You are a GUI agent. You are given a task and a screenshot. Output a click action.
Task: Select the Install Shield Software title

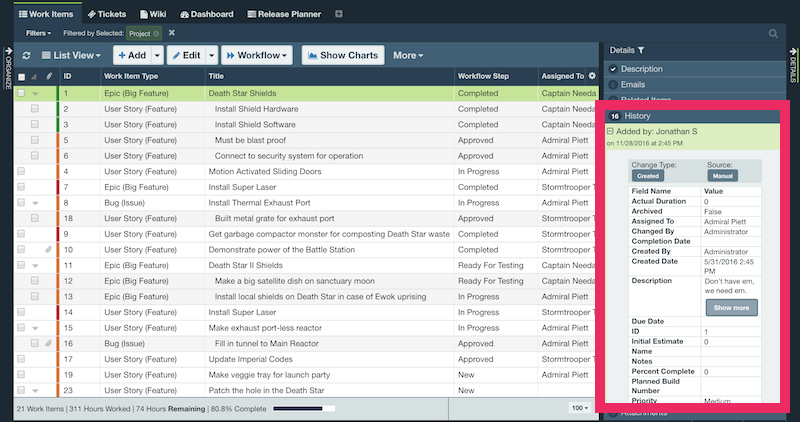click(x=255, y=125)
